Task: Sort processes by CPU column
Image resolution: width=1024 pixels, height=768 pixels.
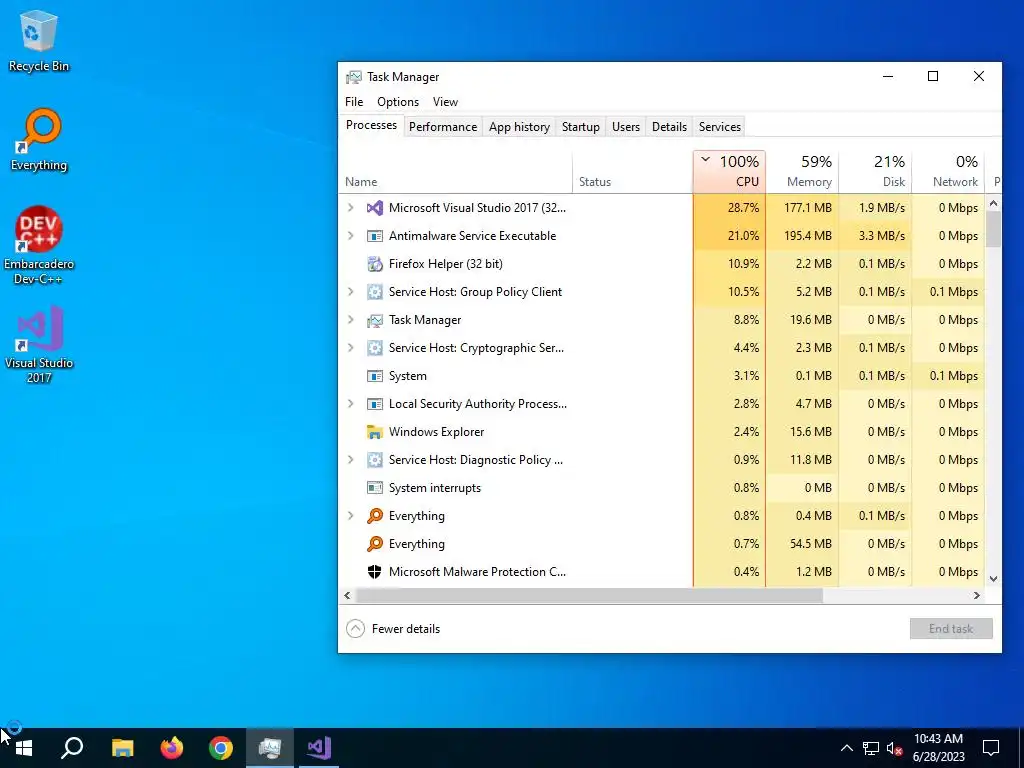Action: coord(729,172)
